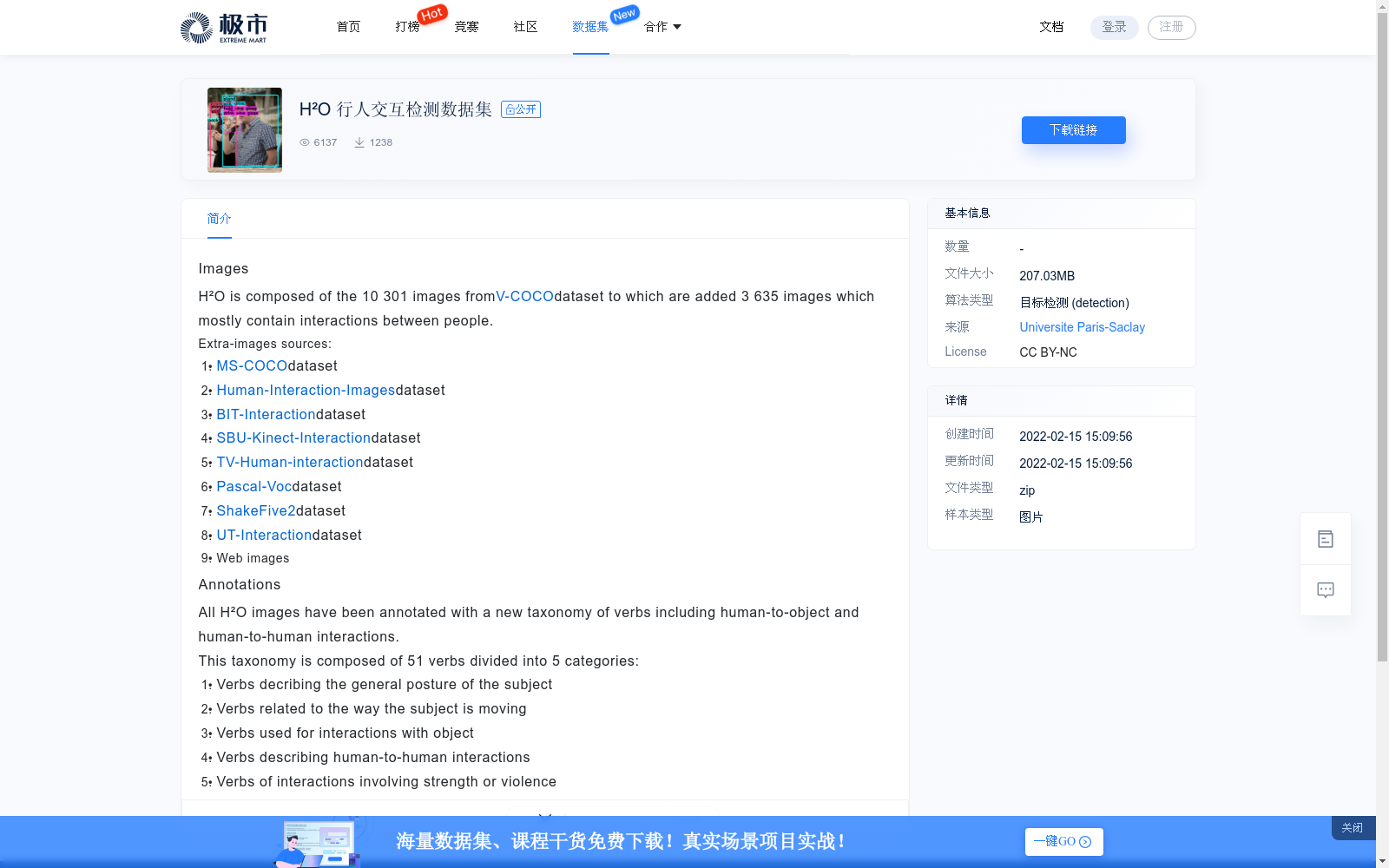Click the CC BY-NC license value
Screen dimensions: 1389x868
[x=1048, y=352]
